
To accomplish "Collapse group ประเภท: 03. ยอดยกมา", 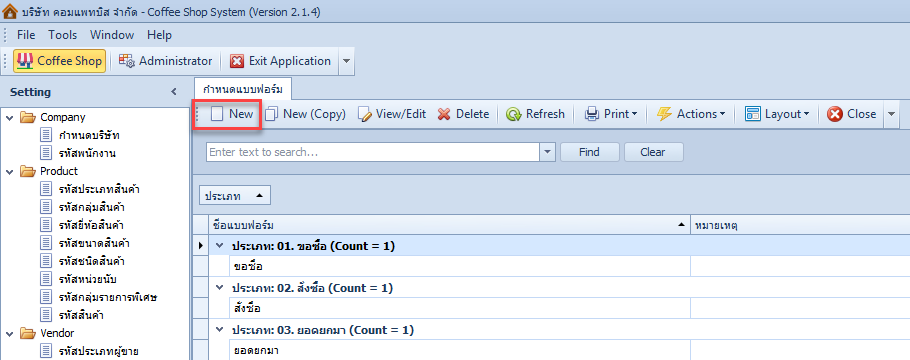I will pyautogui.click(x=219, y=330).
